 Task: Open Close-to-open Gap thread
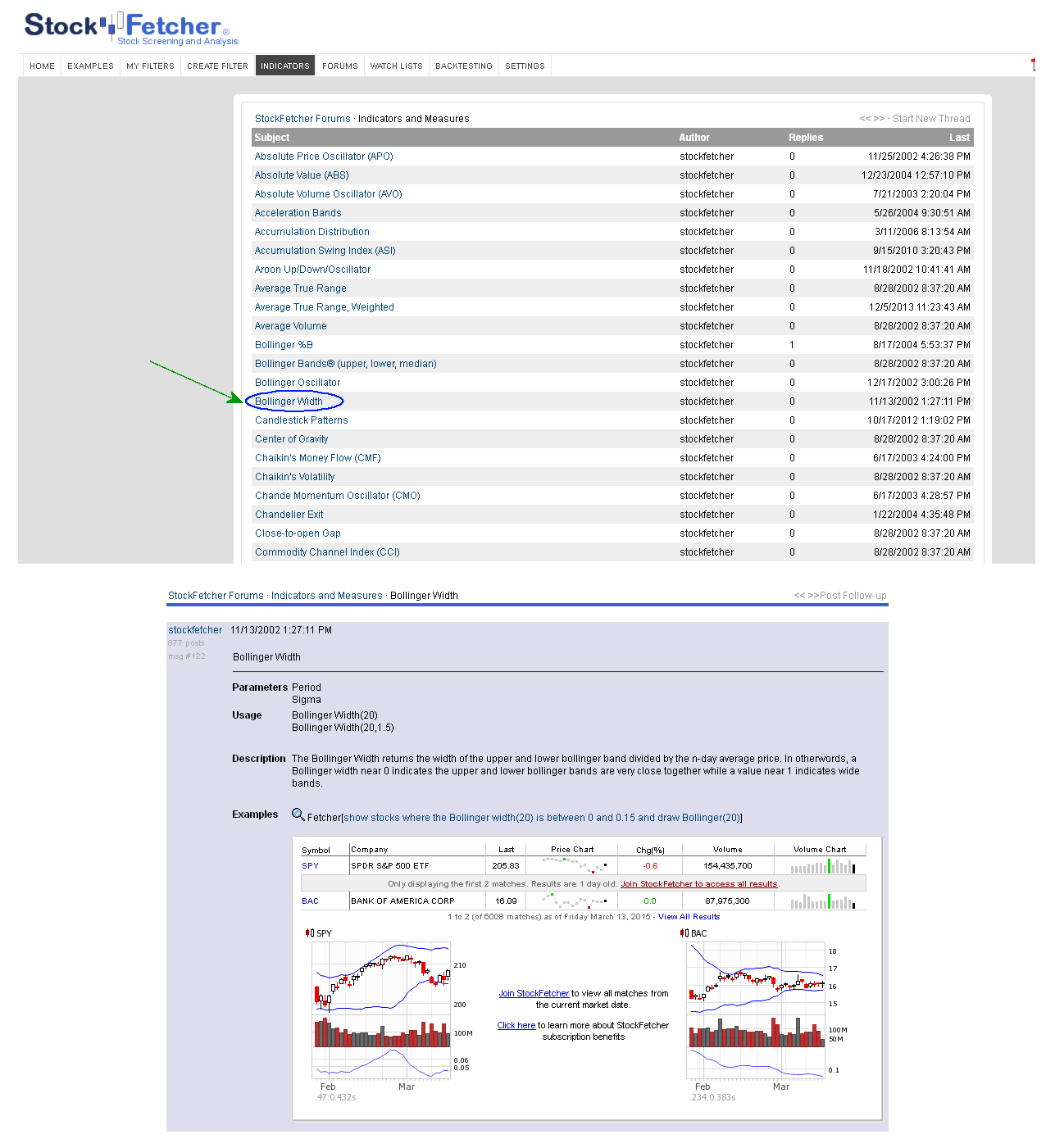pos(298,533)
